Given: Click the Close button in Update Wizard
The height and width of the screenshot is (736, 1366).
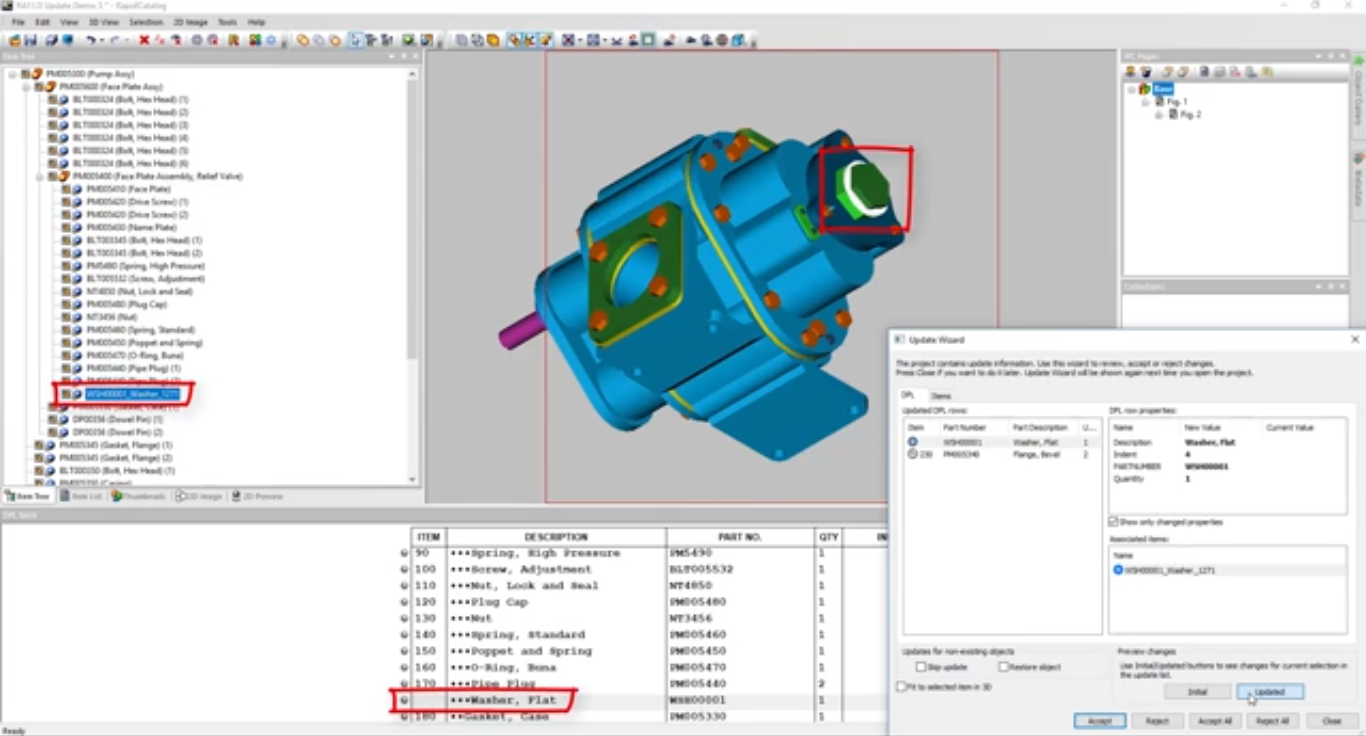Looking at the screenshot, I should (1331, 721).
